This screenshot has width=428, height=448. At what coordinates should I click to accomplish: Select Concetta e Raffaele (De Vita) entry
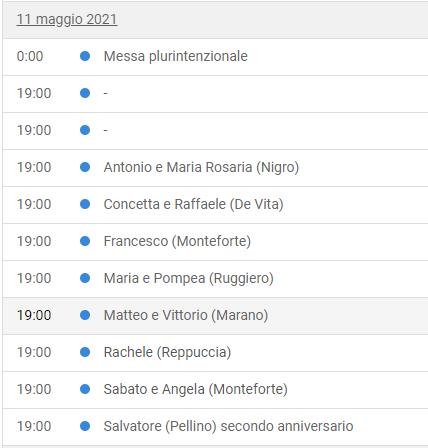(194, 204)
